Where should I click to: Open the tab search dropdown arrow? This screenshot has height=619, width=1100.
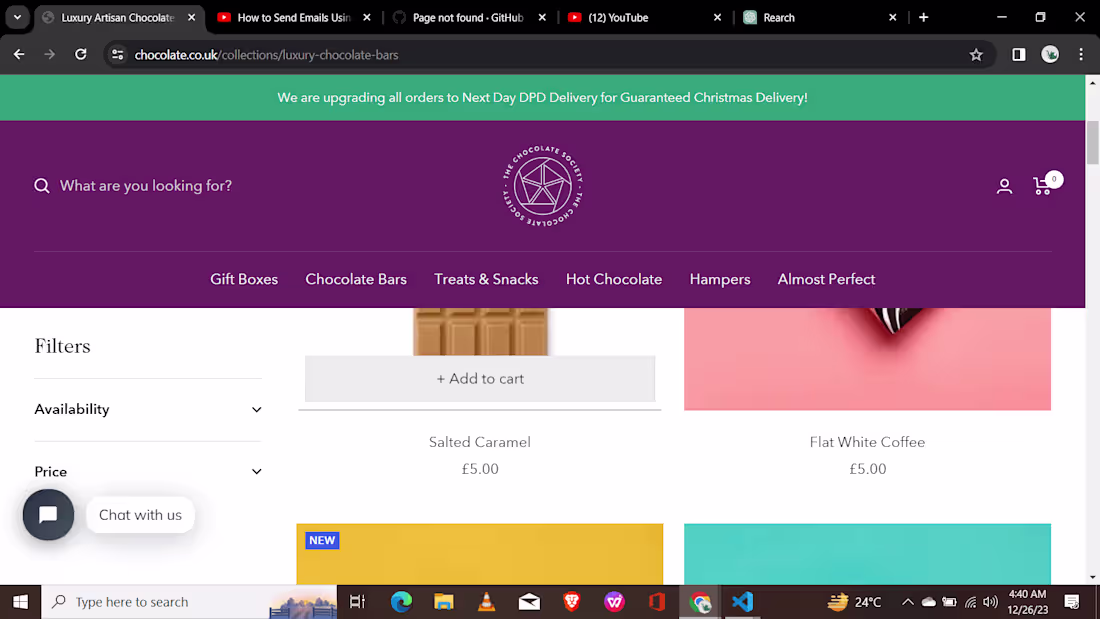(x=16, y=17)
